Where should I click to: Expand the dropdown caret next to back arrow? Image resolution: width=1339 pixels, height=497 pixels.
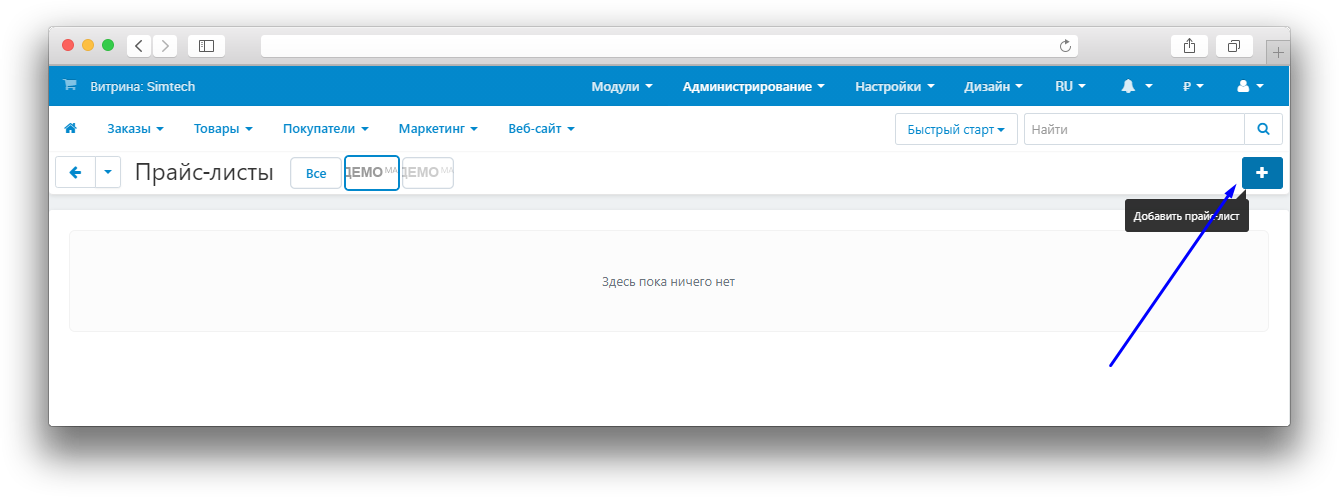[108, 173]
